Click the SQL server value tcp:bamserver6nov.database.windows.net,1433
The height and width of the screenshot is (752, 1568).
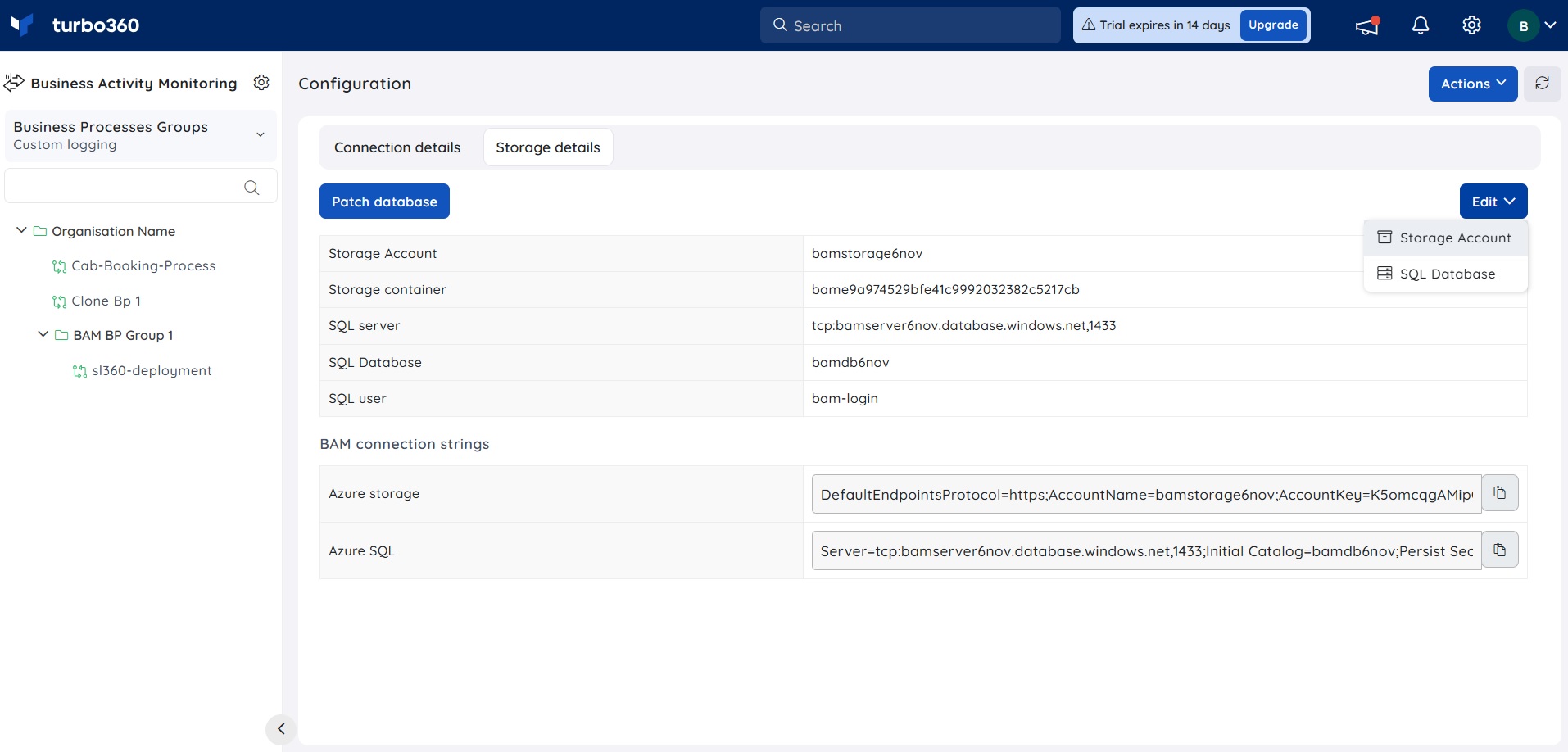click(963, 326)
